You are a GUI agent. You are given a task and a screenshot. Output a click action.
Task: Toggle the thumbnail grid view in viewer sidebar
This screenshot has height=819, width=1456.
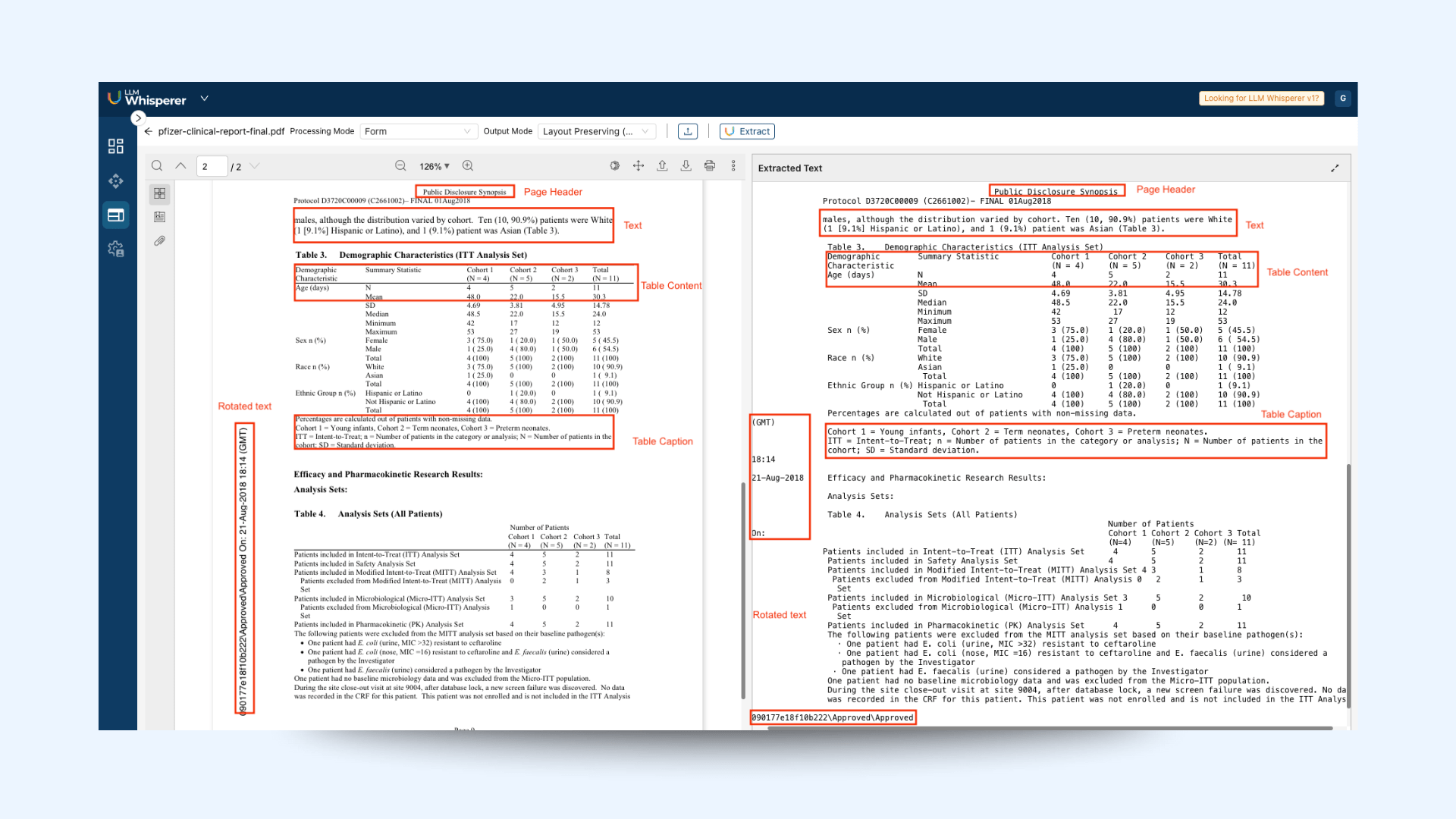[x=159, y=193]
